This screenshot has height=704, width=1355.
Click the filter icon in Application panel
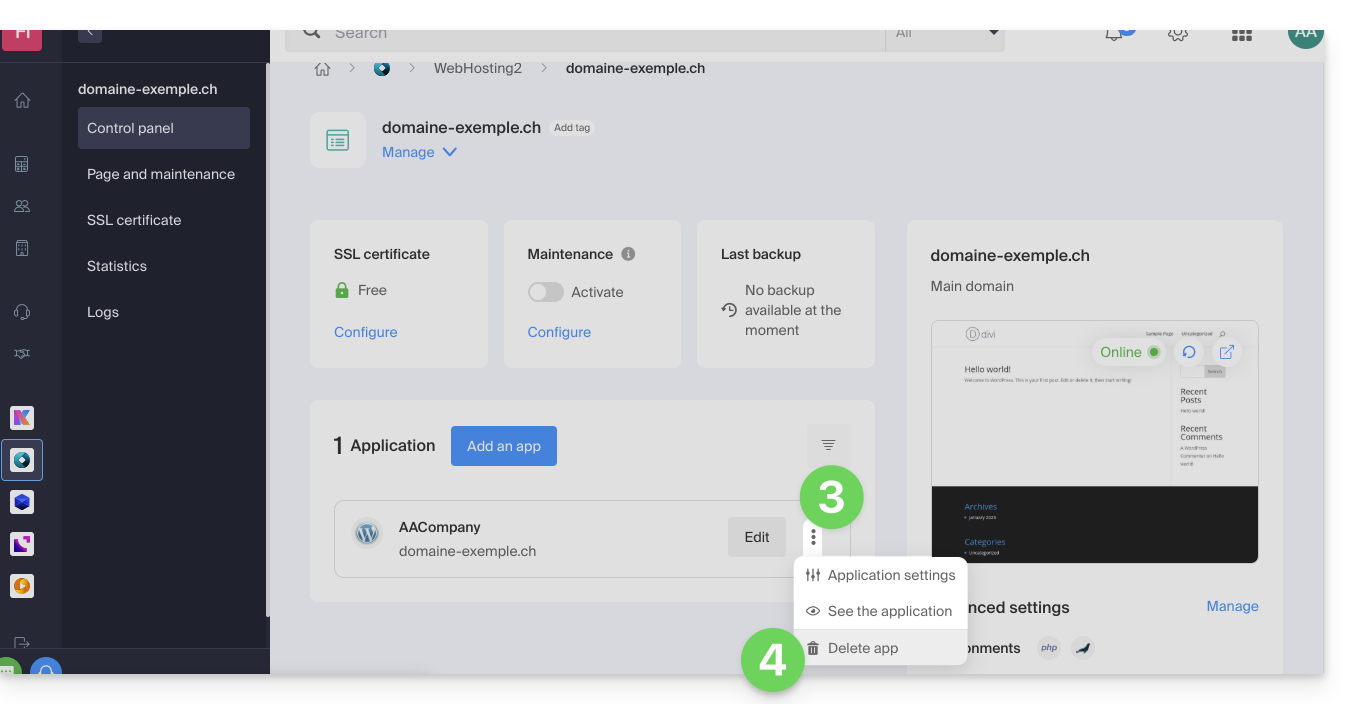click(x=828, y=445)
